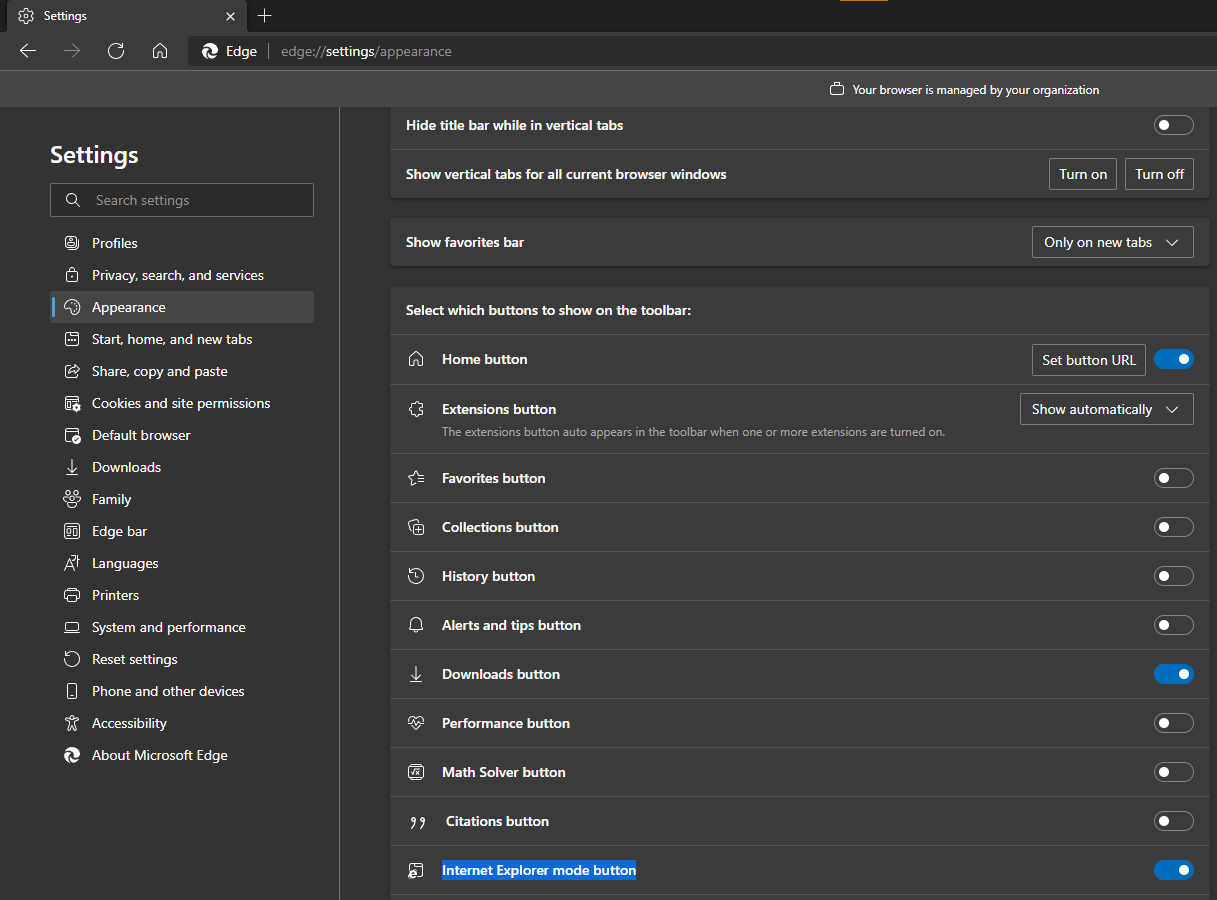Enable the Math Solver button toggle
Screen dimensions: 1217x900
(1174, 772)
